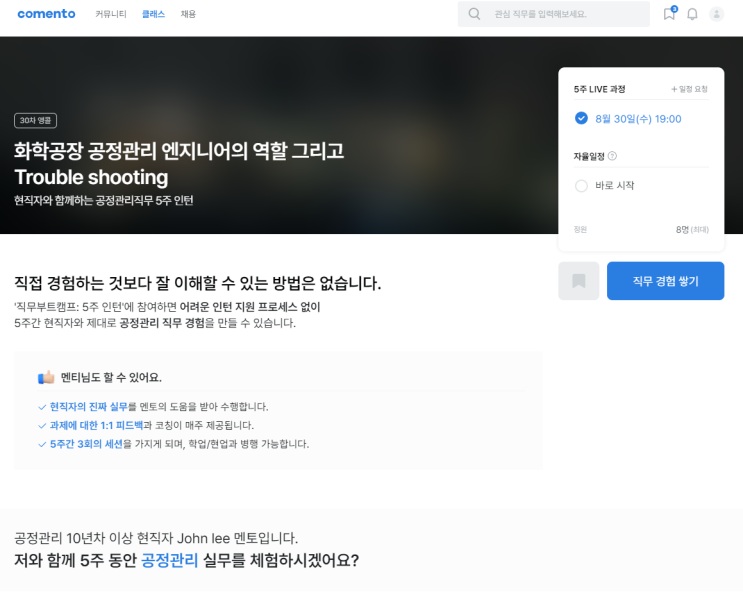Open saved bookmarks in the header
Screen dimensions: 743x599
click(669, 14)
